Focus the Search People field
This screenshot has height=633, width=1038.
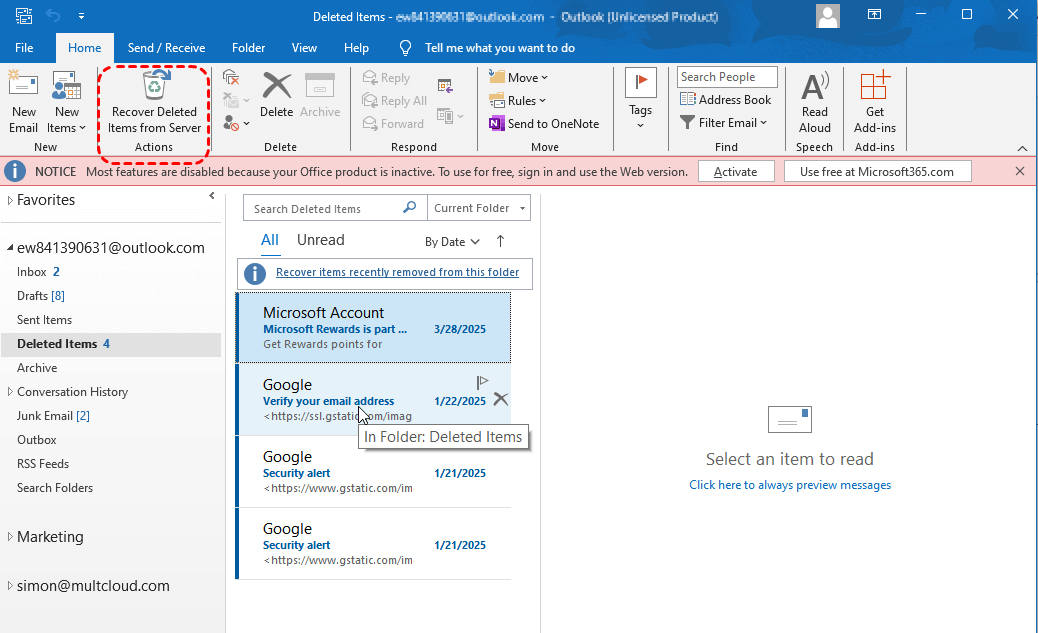[x=727, y=77]
